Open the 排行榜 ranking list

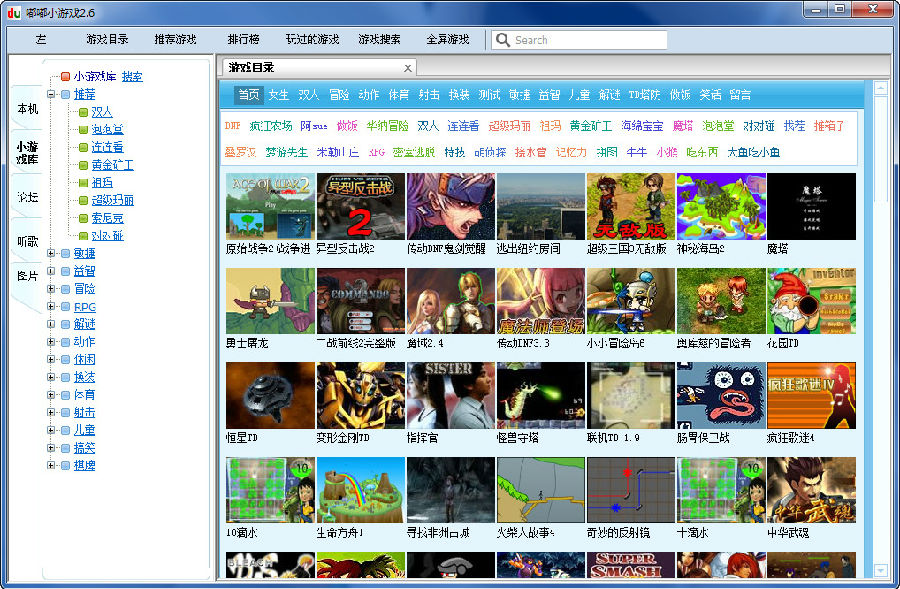click(243, 40)
